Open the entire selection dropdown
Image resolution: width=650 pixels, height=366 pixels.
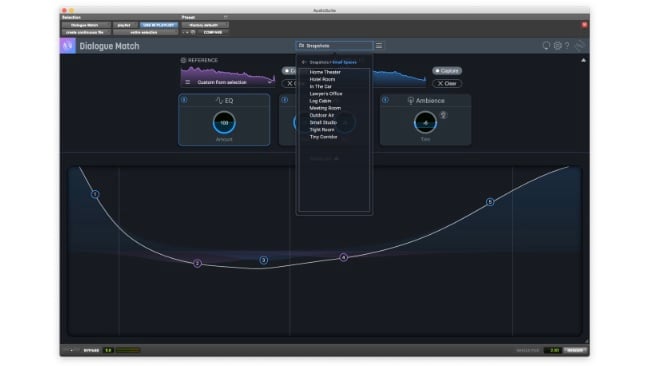[146, 32]
